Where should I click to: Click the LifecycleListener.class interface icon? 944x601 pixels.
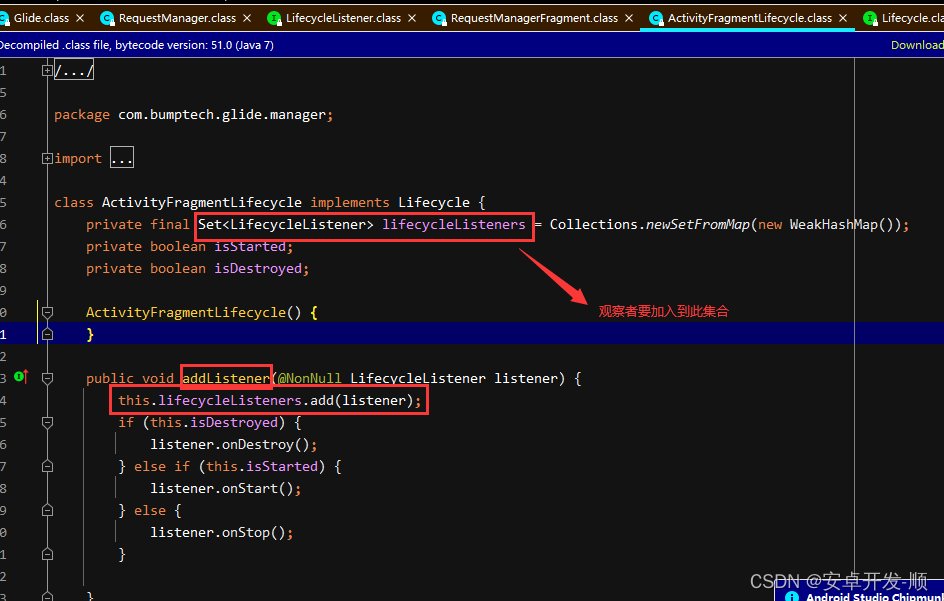274,18
